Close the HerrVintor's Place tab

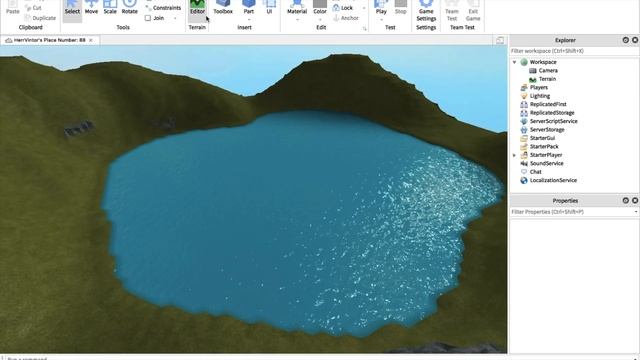(91, 40)
